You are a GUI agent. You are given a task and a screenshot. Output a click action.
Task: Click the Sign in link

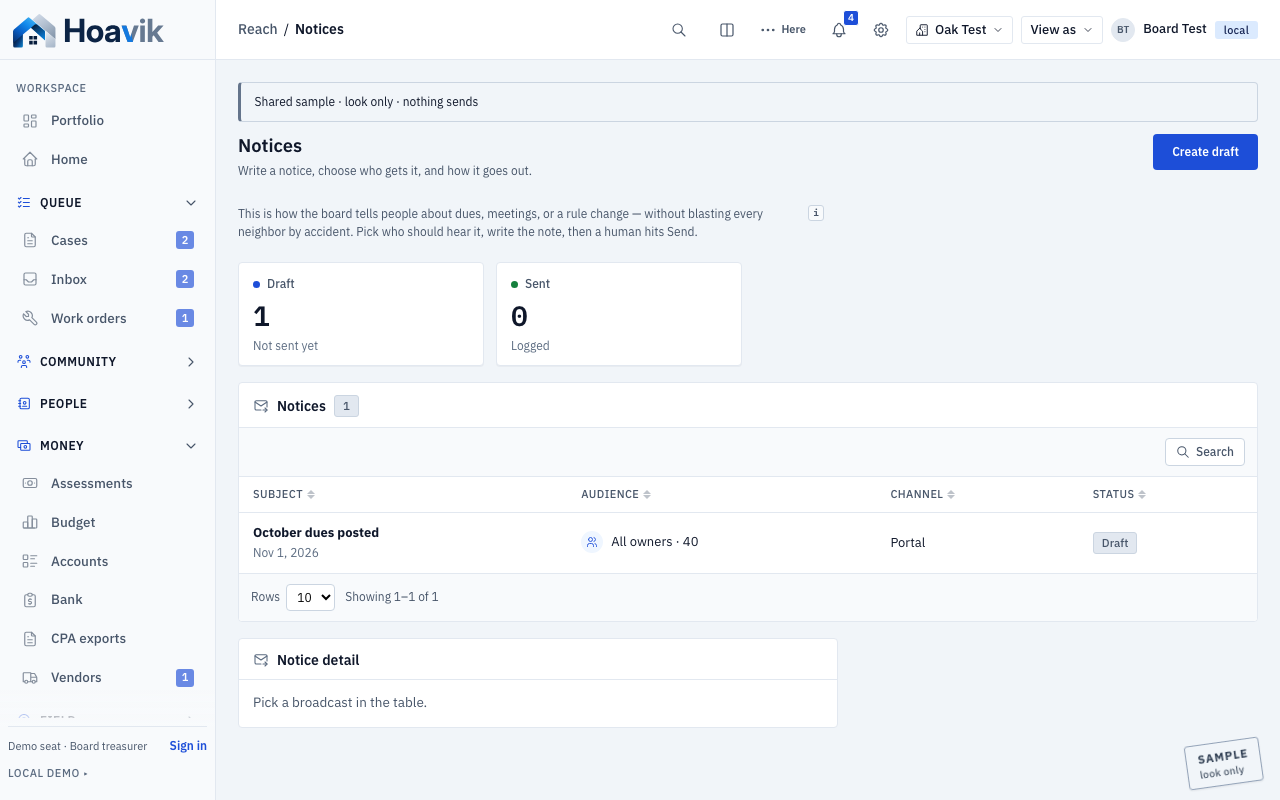coord(188,746)
